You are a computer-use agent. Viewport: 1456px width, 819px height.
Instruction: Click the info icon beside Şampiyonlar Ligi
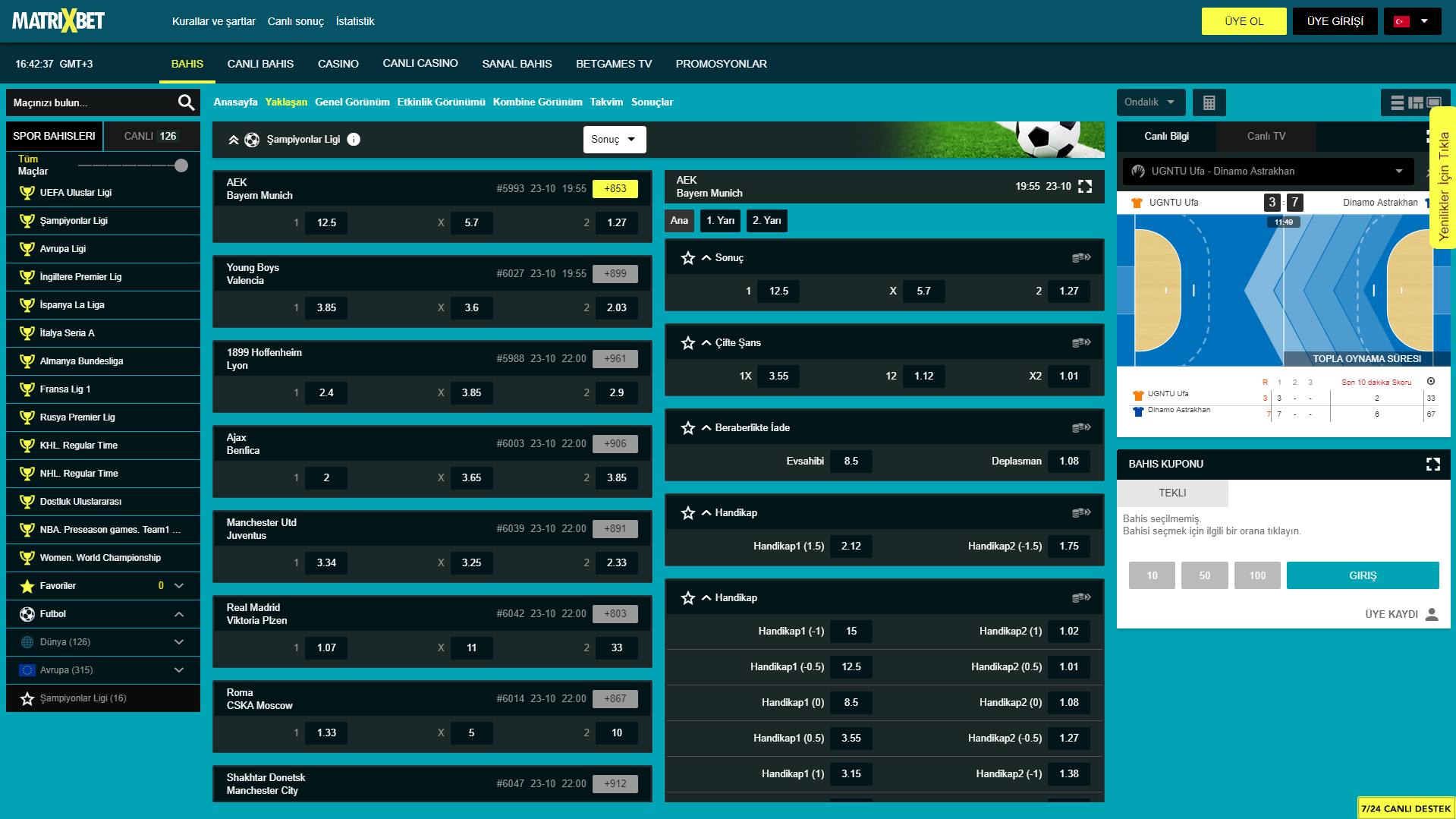(x=354, y=140)
